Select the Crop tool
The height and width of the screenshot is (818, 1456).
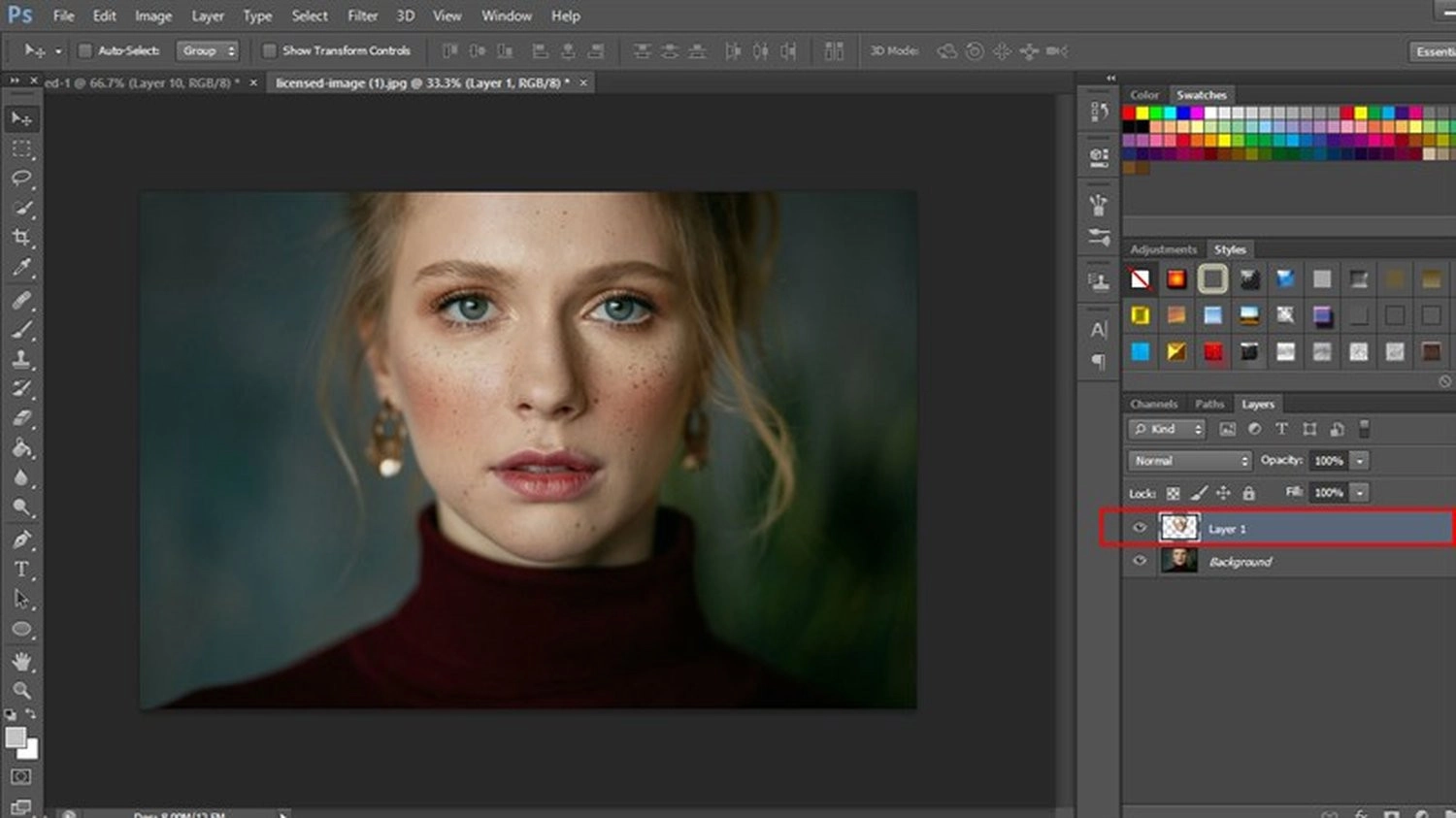point(21,237)
